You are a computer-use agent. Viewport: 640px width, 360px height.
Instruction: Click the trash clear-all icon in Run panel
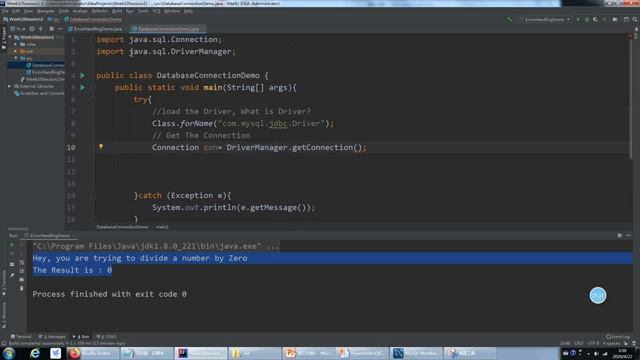pyautogui.click(x=22, y=288)
